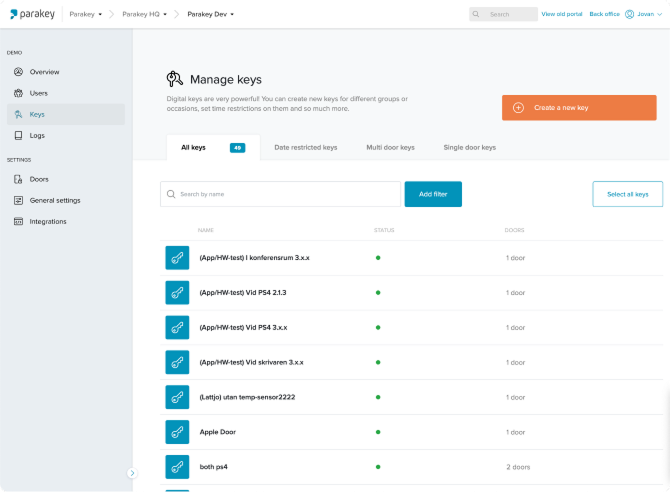This screenshot has width=670, height=492.
Task: Open Integrations icon in sidebar
Action: tap(18, 221)
